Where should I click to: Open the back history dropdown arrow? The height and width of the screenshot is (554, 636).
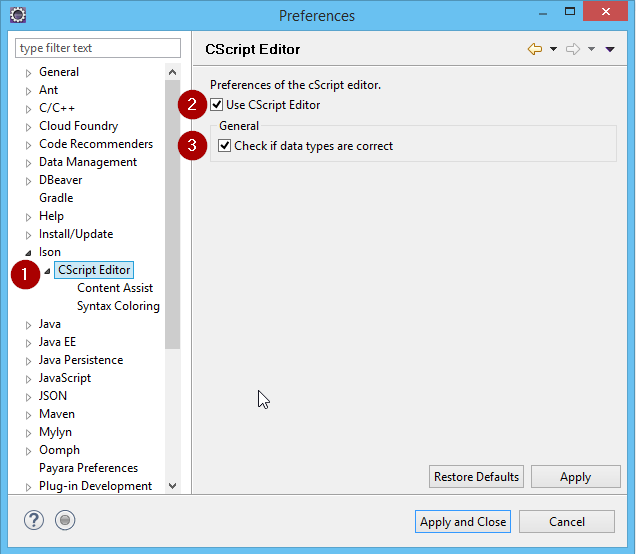click(x=553, y=49)
